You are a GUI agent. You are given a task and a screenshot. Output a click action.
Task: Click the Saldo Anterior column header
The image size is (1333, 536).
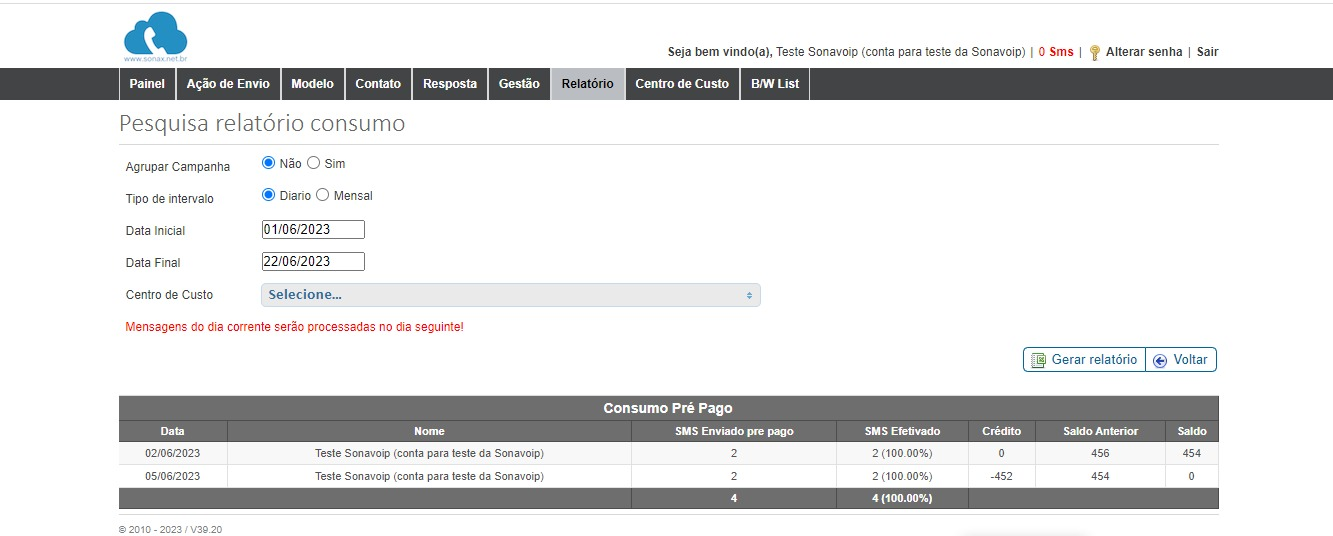pyautogui.click(x=1100, y=431)
